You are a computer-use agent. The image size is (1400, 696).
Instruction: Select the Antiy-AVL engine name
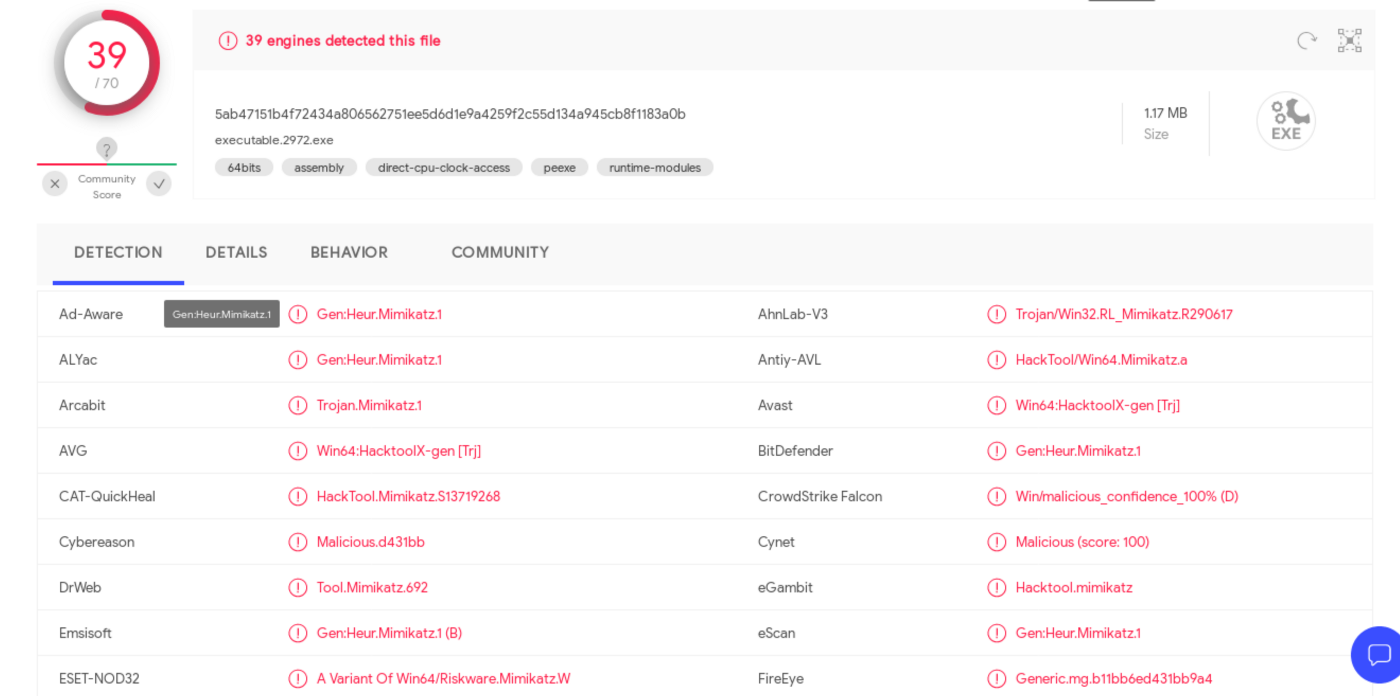tap(789, 360)
